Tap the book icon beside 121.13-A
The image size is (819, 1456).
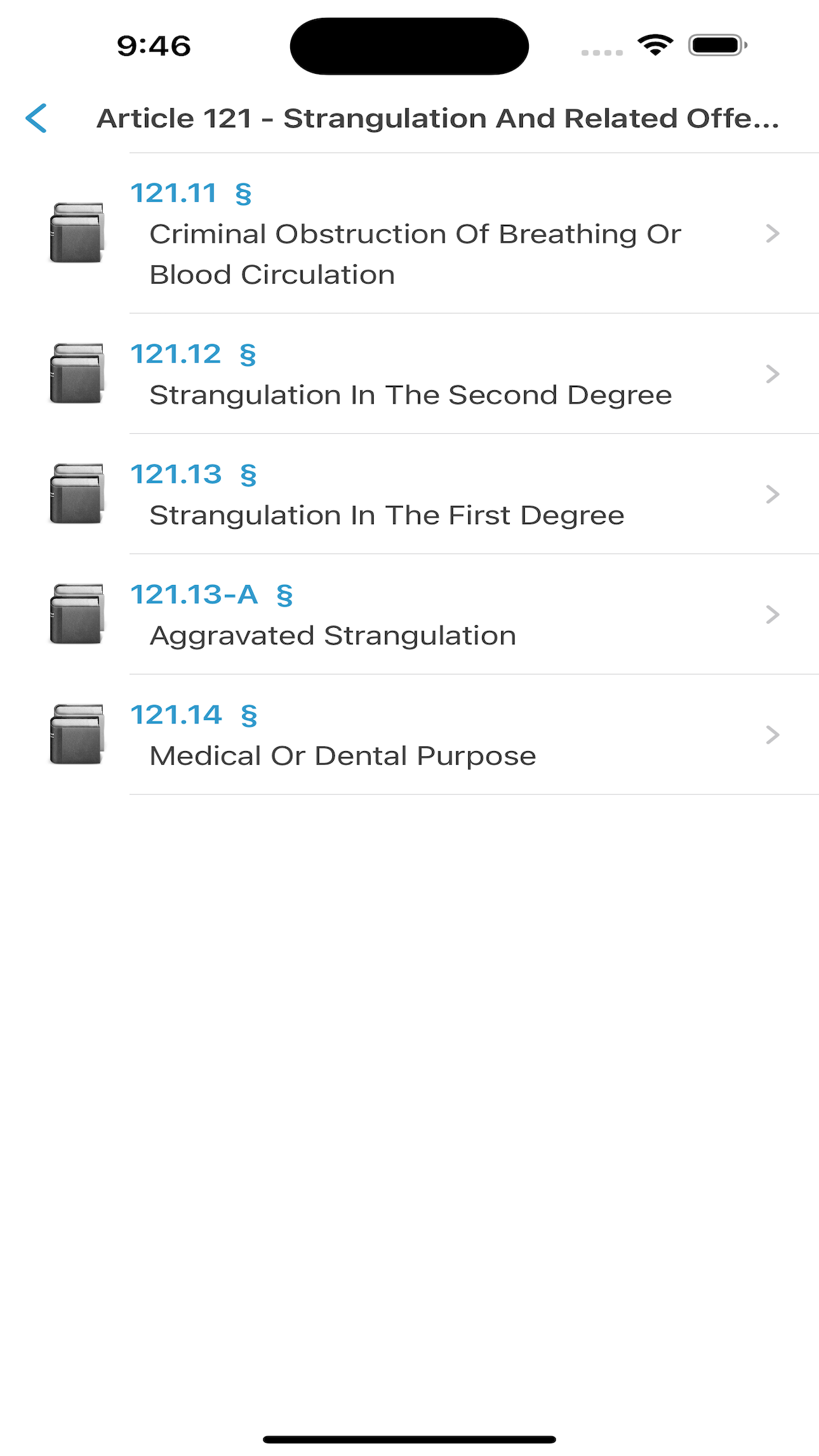coord(77,614)
